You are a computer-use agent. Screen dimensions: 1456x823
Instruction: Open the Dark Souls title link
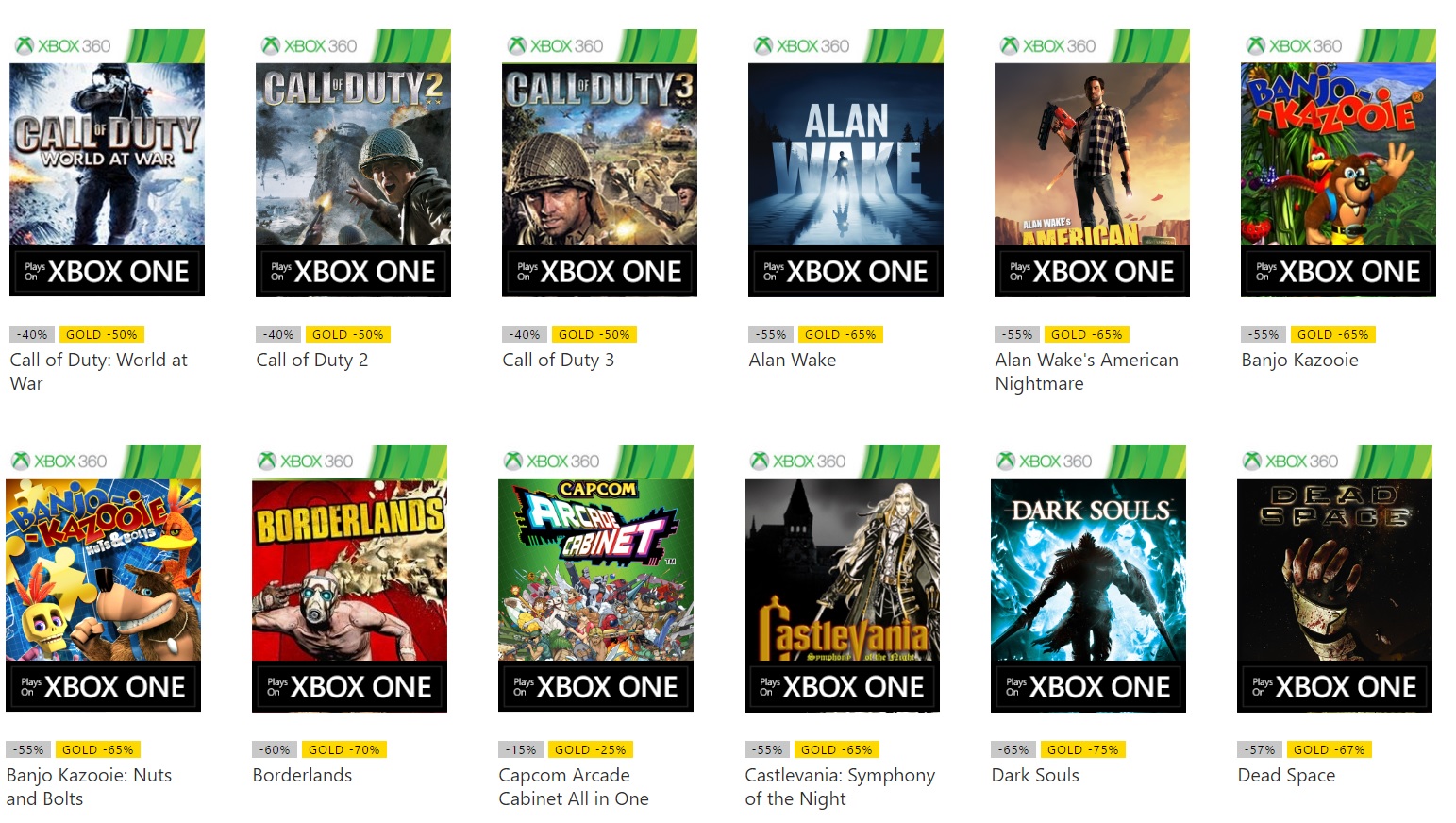(1034, 775)
